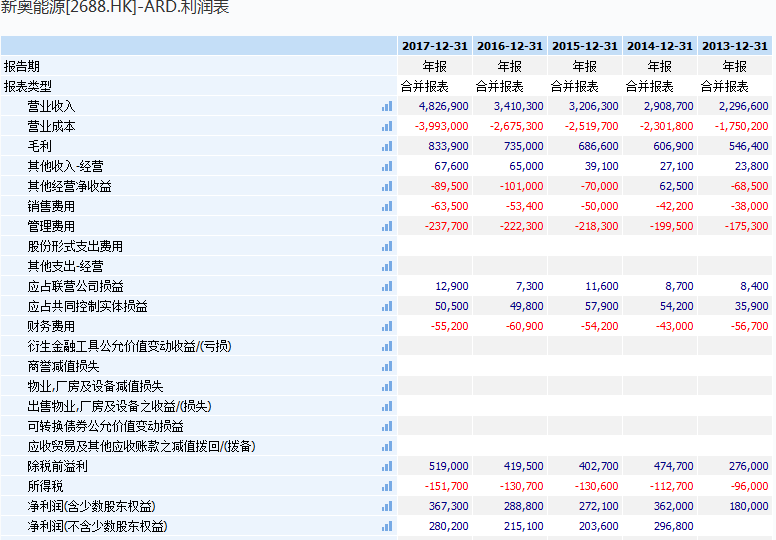
Task: Click the 毛利 row chart icon
Action: point(386,146)
